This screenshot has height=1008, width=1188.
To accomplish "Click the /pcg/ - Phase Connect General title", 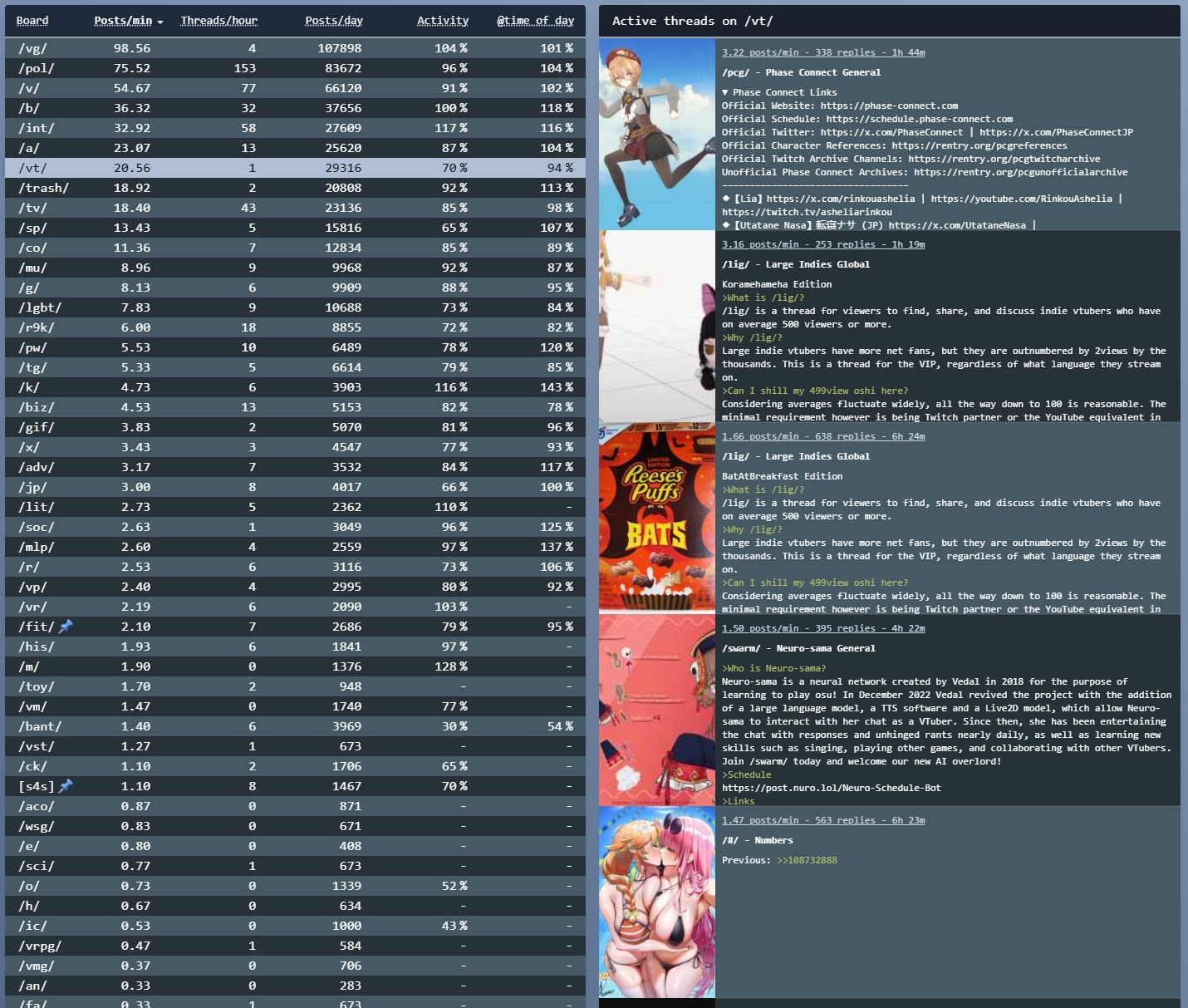I will [801, 72].
